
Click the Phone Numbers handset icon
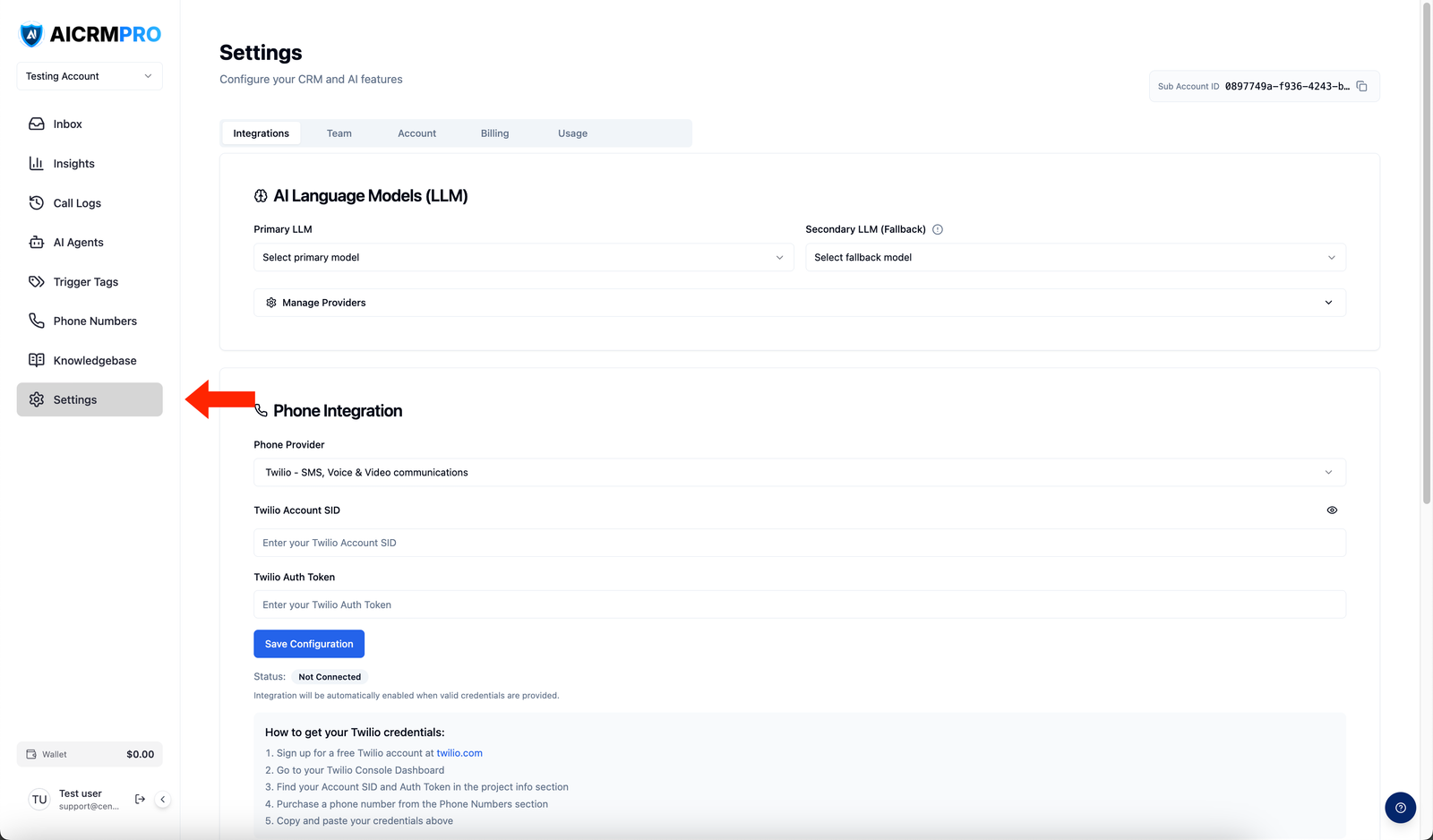tap(37, 321)
